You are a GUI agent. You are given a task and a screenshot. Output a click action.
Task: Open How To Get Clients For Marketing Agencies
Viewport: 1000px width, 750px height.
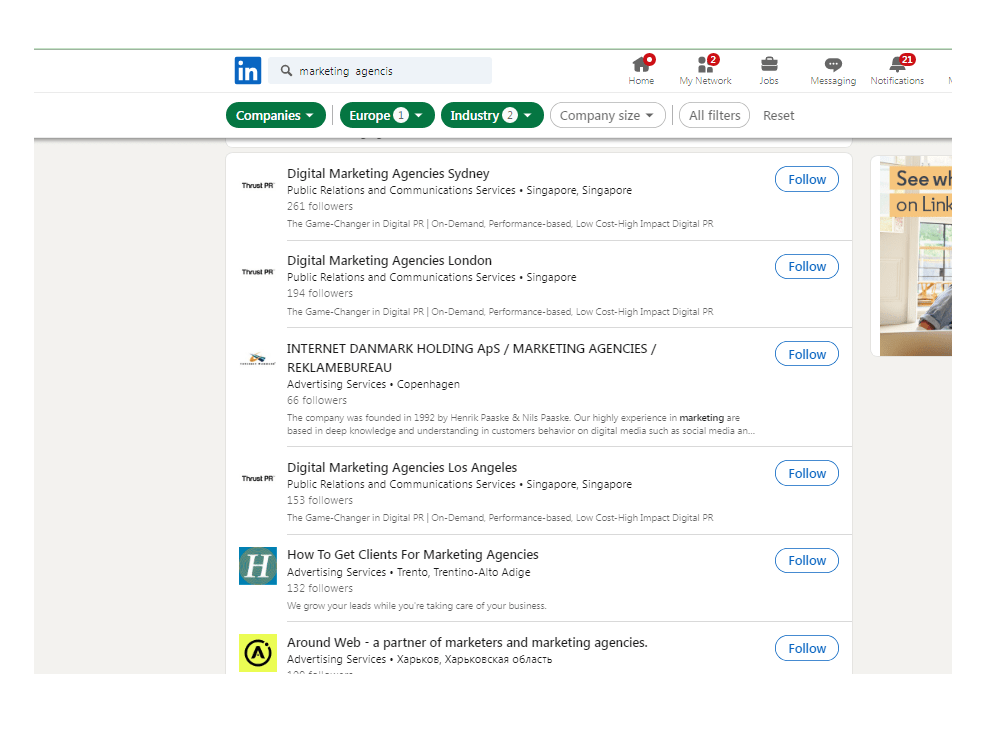tap(413, 554)
